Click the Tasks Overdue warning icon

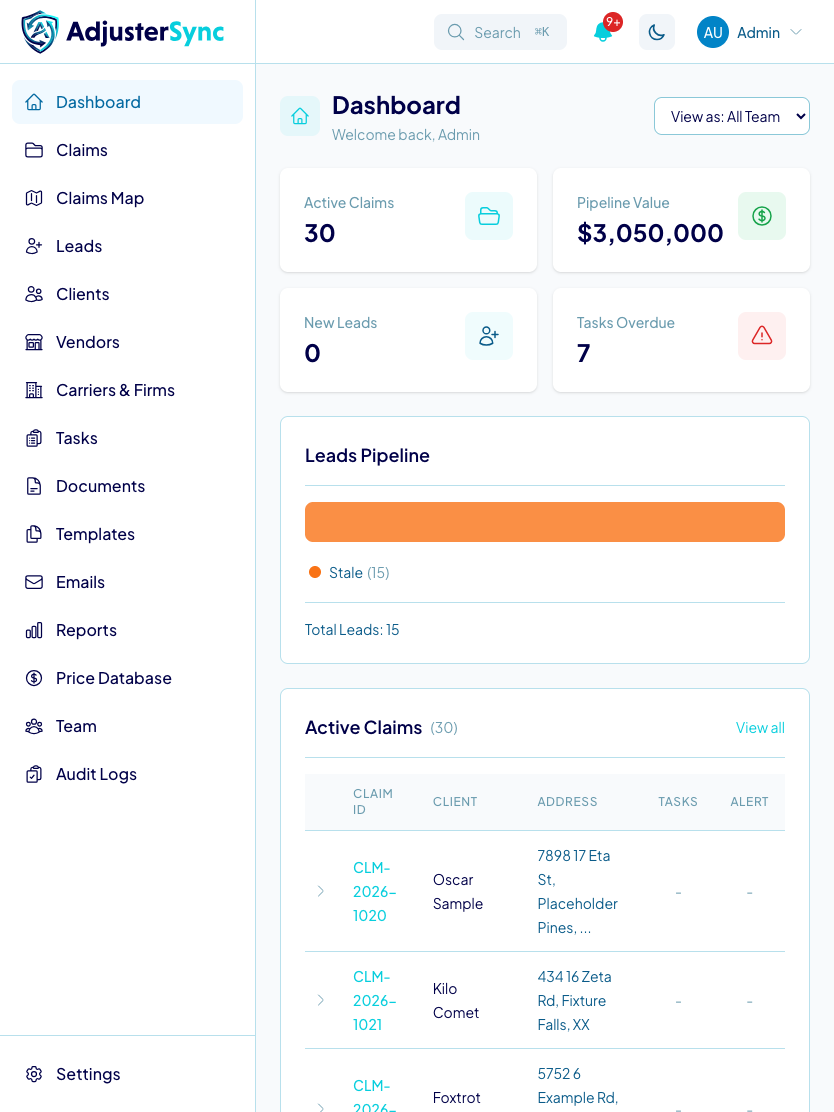coord(762,335)
